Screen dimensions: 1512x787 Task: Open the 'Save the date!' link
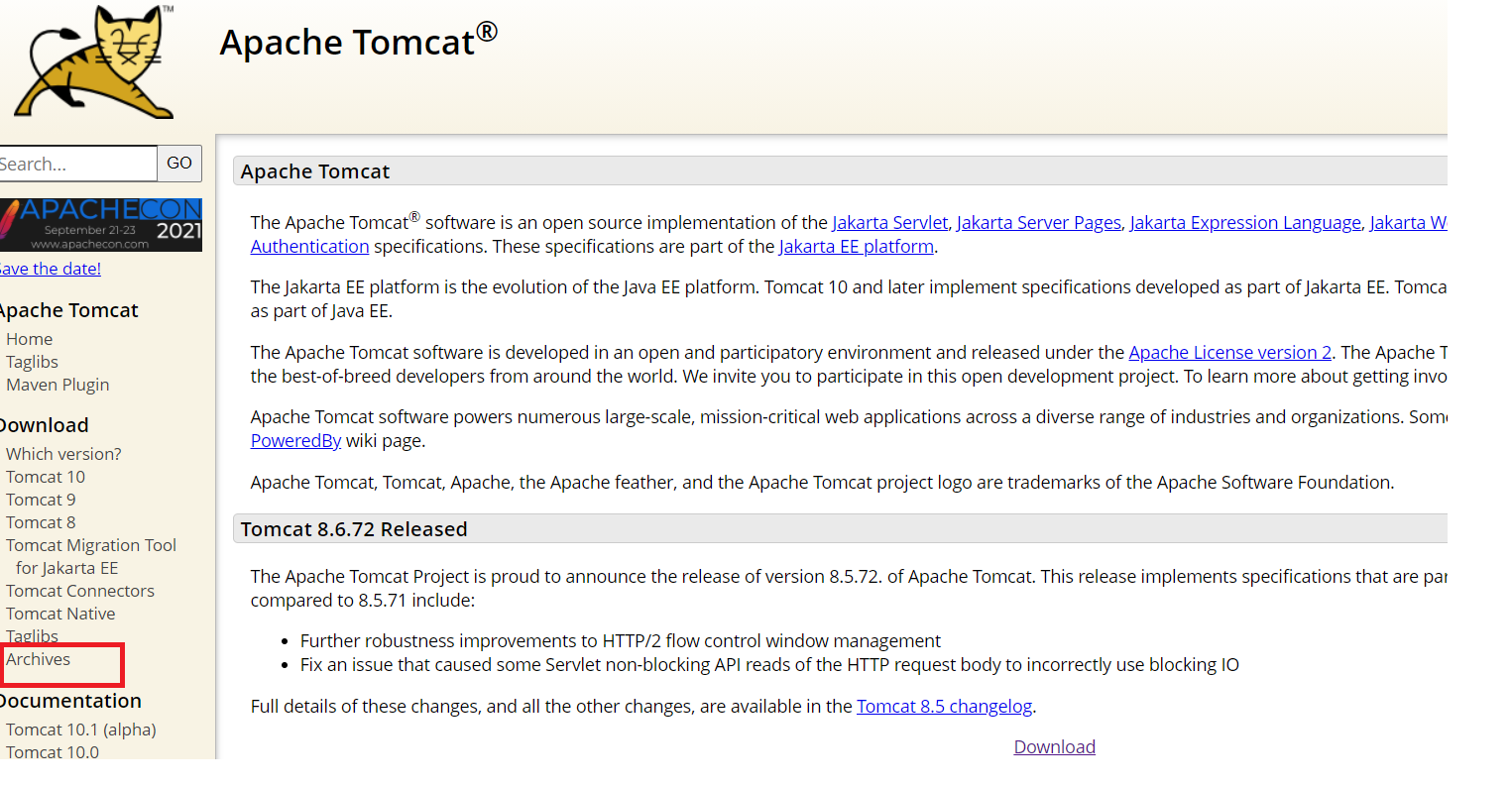[50, 268]
